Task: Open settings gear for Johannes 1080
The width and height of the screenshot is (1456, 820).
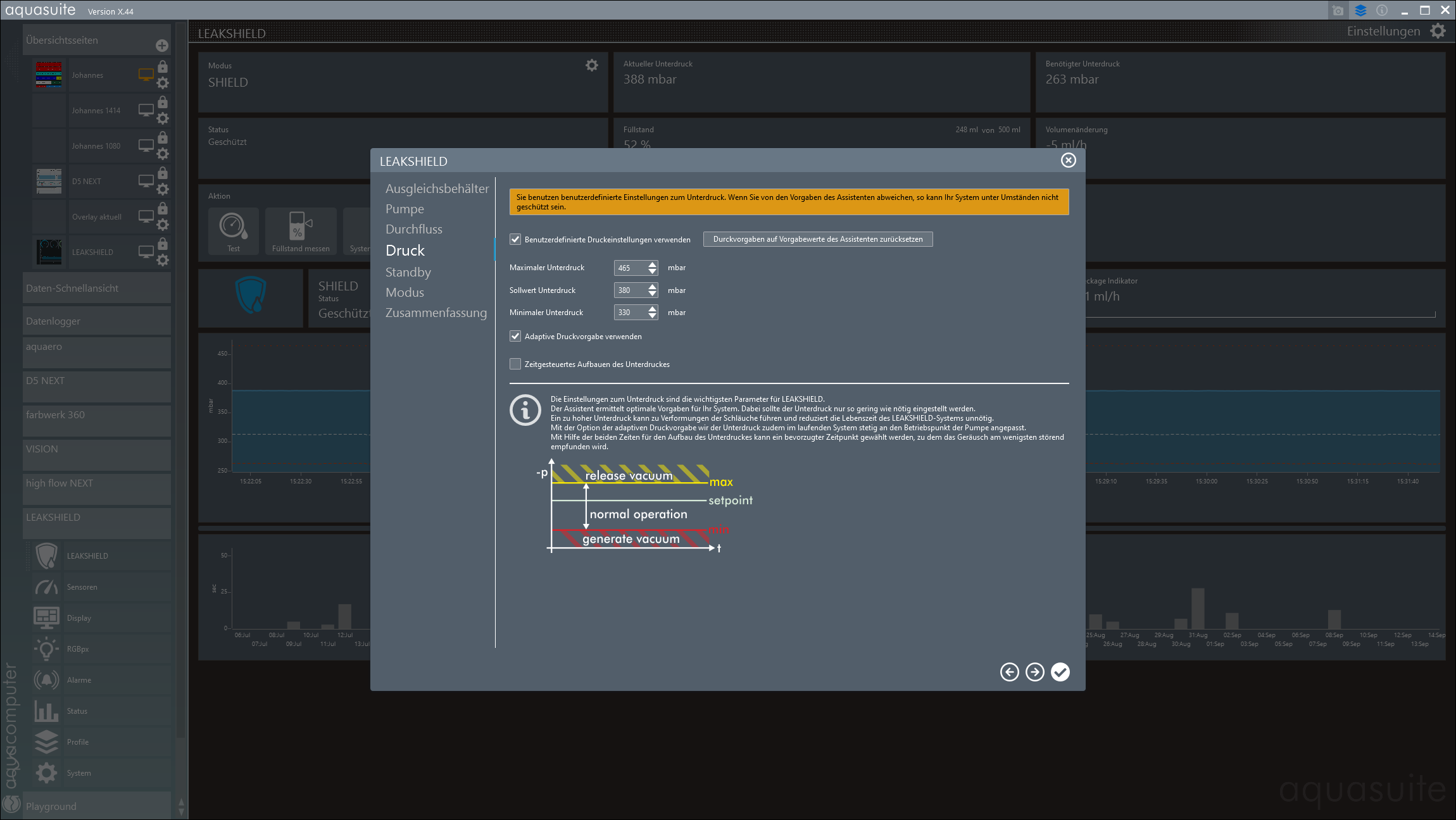Action: coord(163,154)
